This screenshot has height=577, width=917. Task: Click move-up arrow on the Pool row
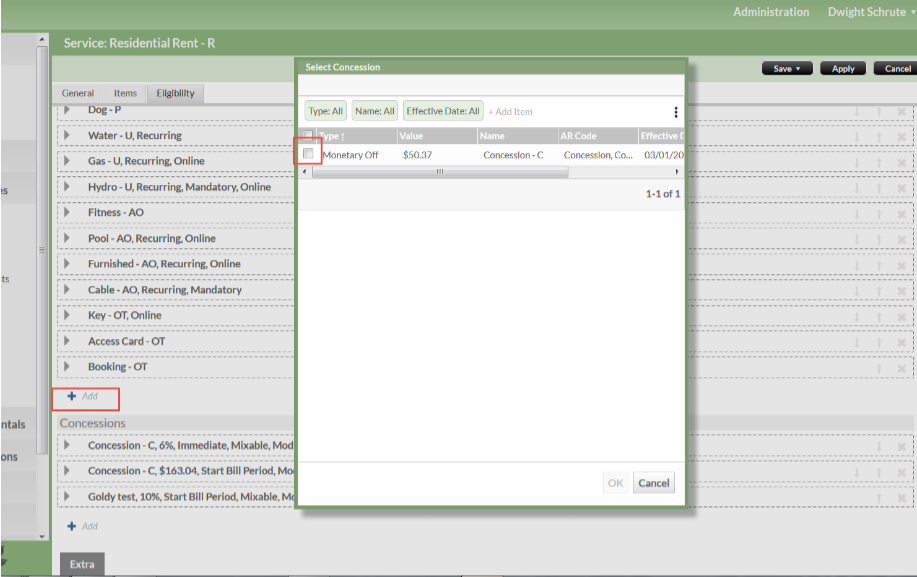[x=879, y=239]
